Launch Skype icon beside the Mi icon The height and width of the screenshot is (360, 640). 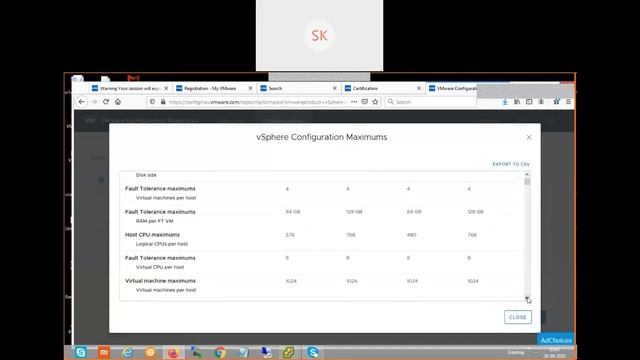pos(81,352)
